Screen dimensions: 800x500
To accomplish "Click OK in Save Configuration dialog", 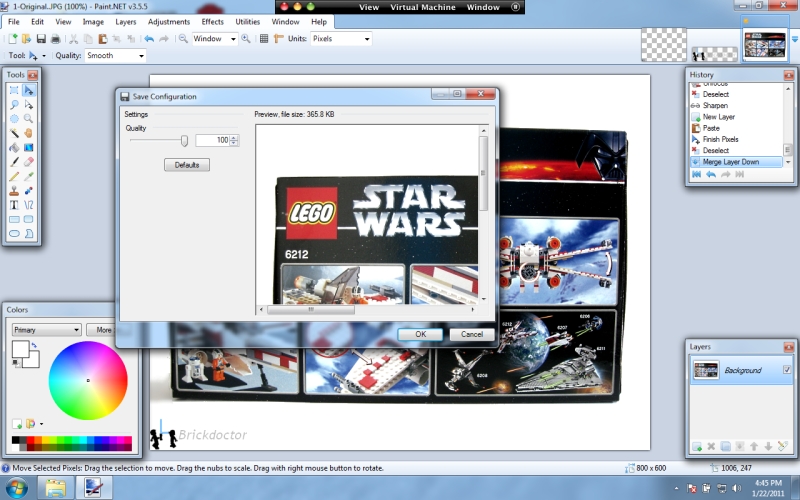I will point(420,334).
